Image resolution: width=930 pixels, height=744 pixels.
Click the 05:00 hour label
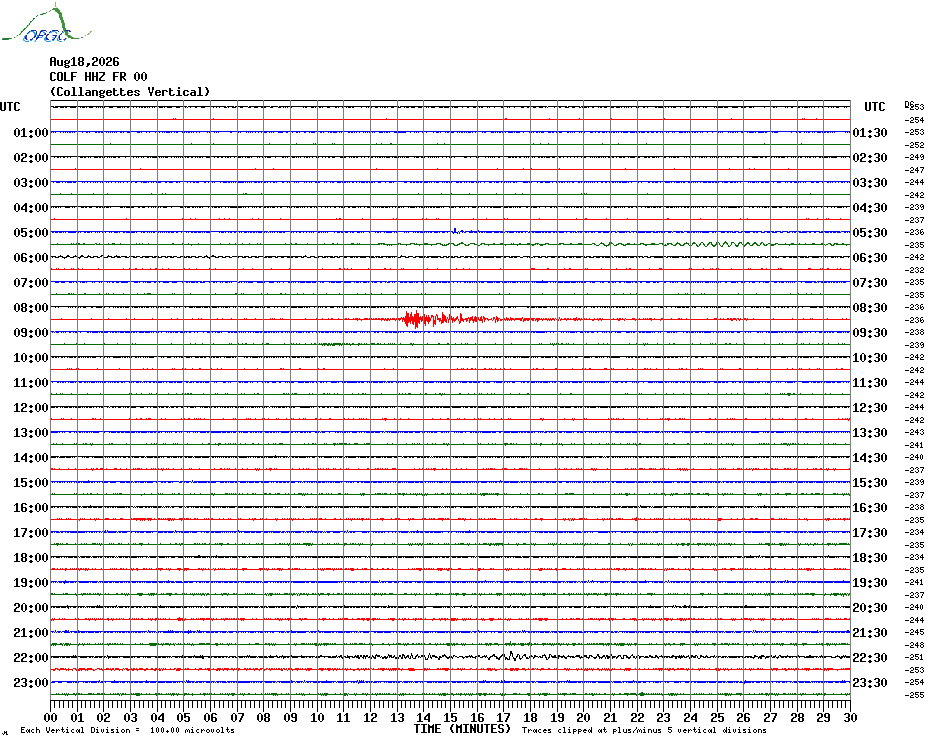coord(31,233)
